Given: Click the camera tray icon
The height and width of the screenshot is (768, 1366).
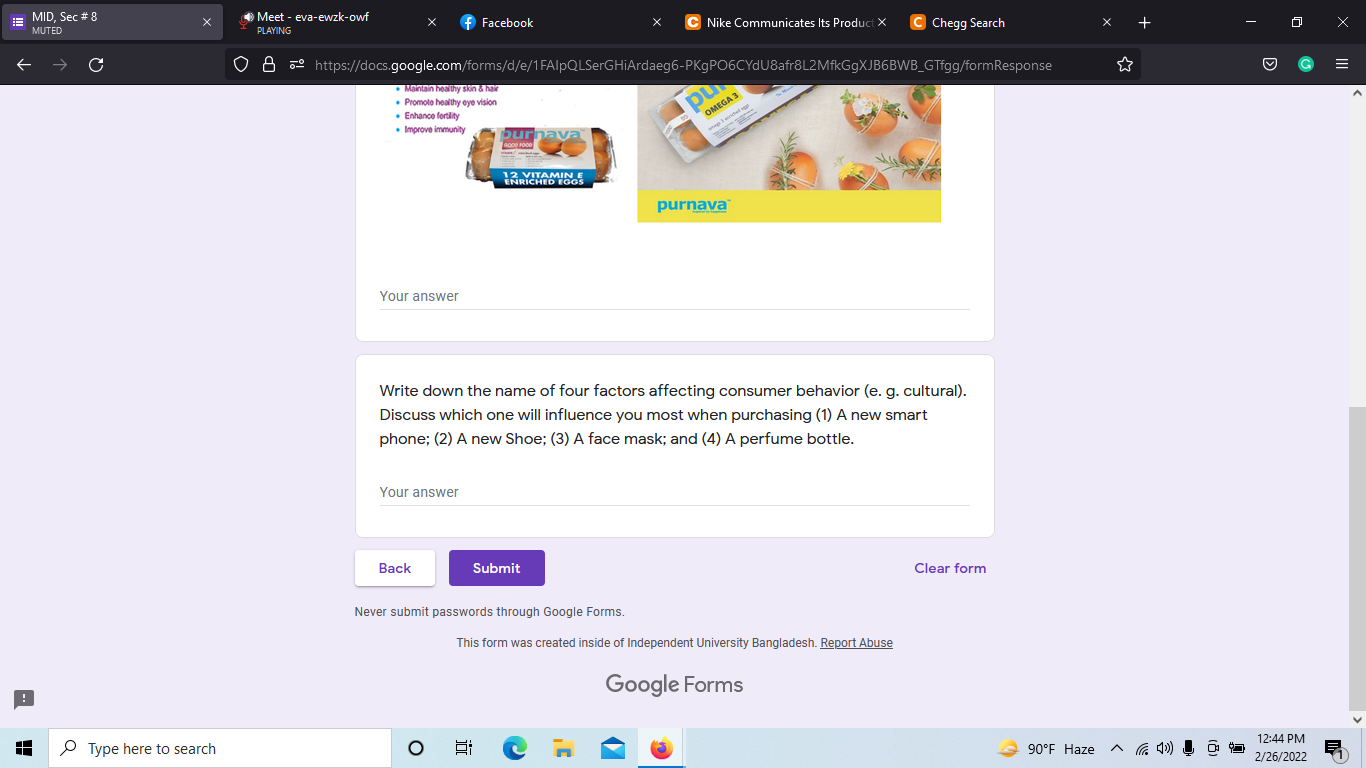Looking at the screenshot, I should (1213, 748).
